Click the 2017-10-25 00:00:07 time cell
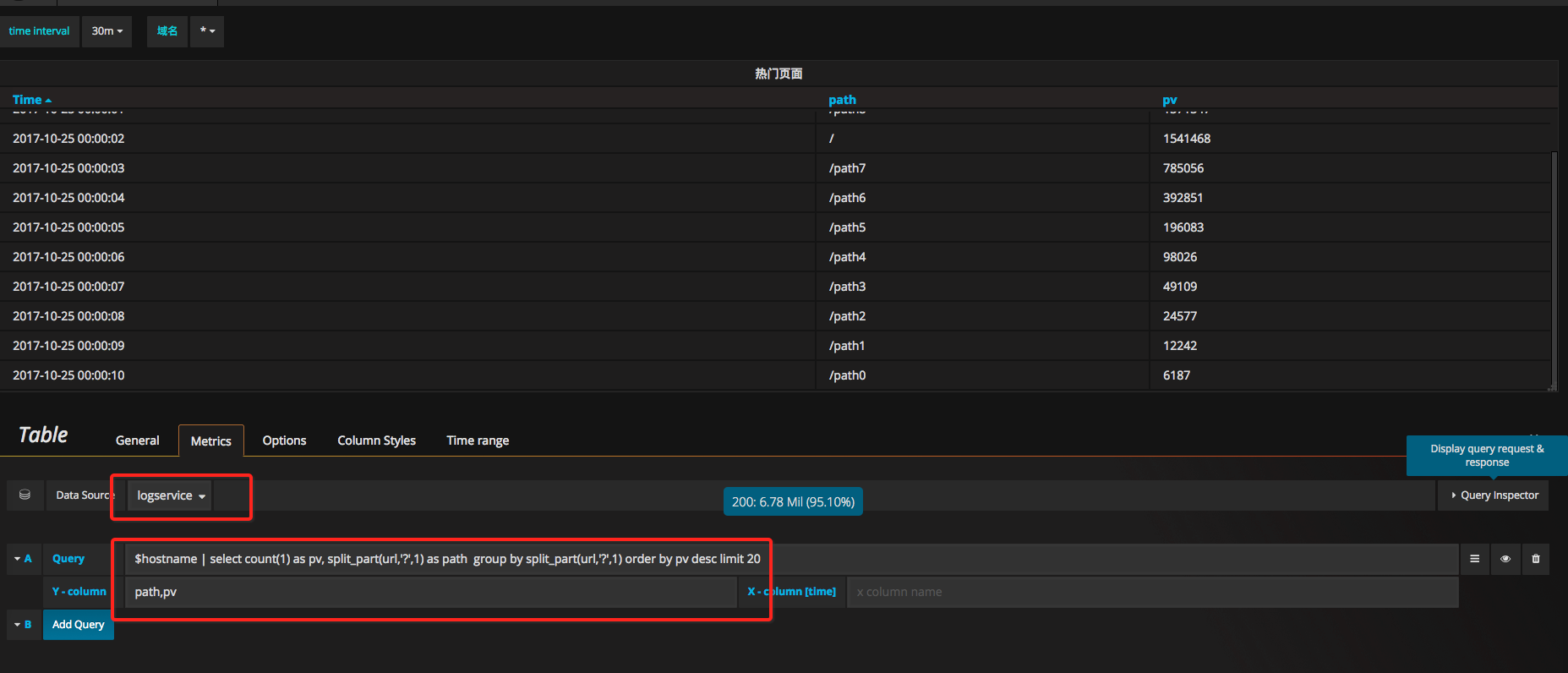1568x673 pixels. (x=68, y=287)
